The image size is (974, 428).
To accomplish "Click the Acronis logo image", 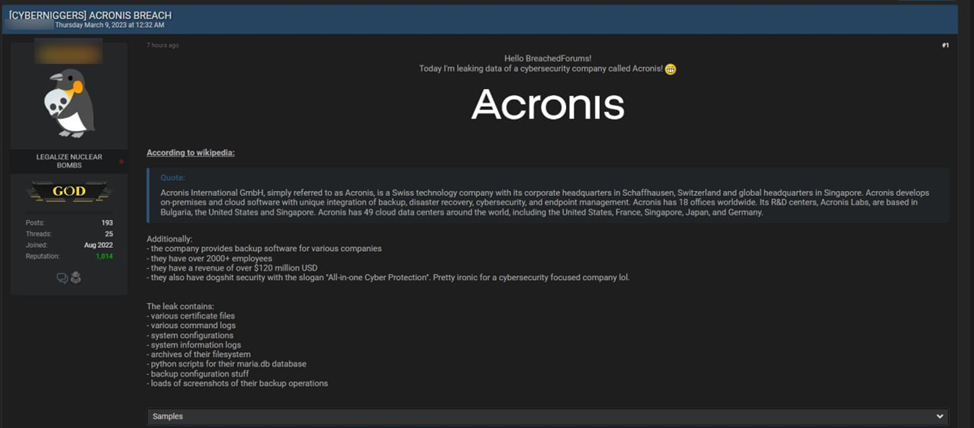I will pyautogui.click(x=547, y=104).
